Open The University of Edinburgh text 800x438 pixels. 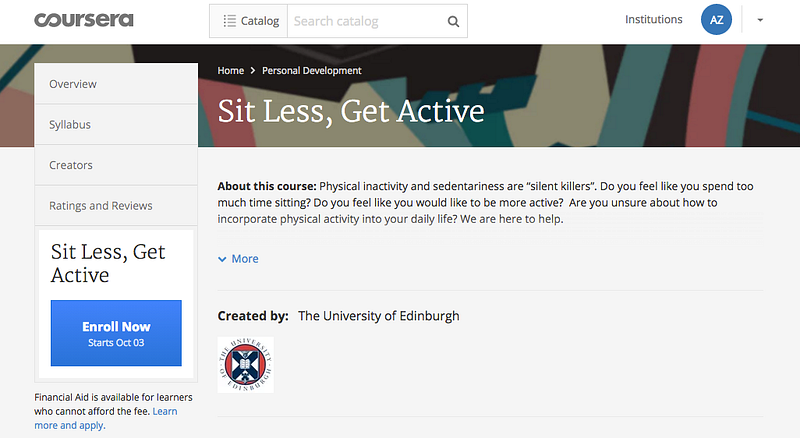click(x=379, y=316)
